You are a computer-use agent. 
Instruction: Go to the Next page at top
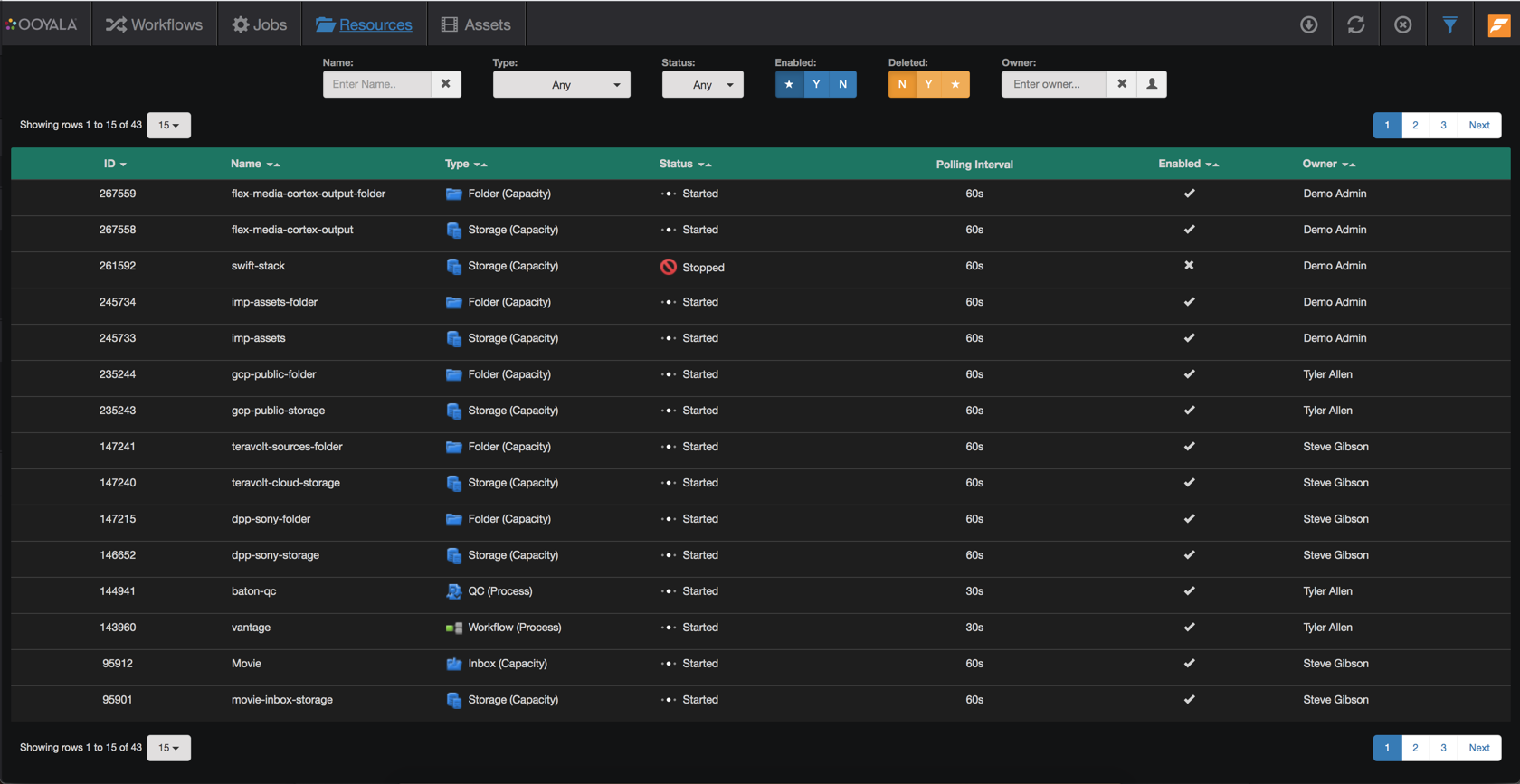(x=1478, y=125)
